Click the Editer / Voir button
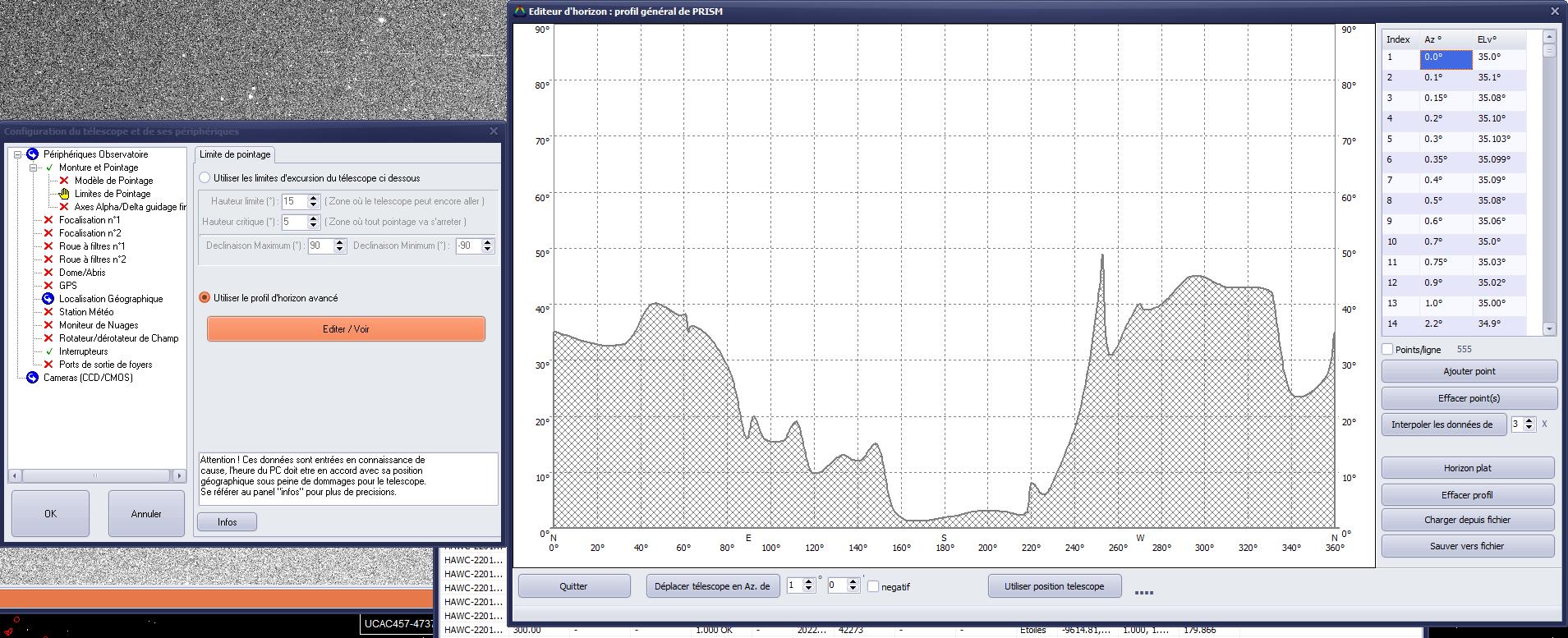This screenshot has width=1568, height=638. point(346,329)
